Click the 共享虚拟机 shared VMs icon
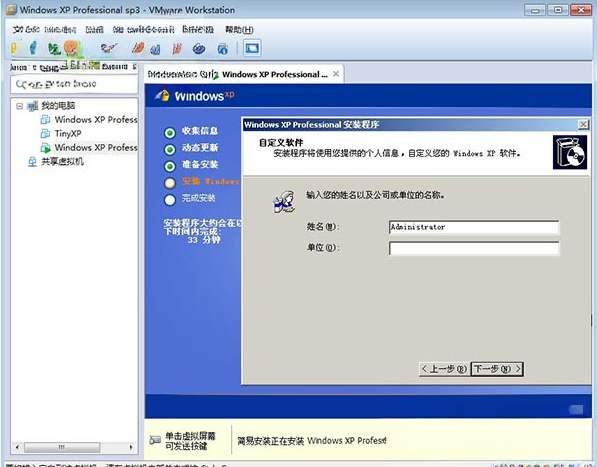Screen dimensions: 597x467 coord(32,162)
